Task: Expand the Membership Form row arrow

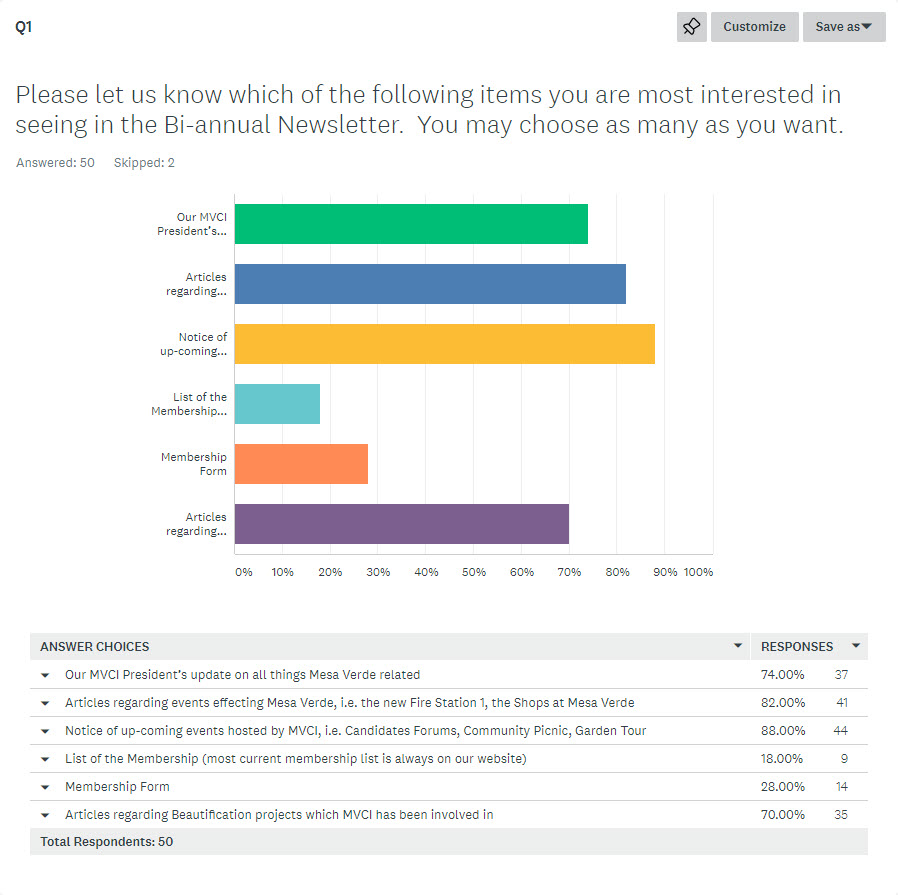Action: tap(45, 787)
